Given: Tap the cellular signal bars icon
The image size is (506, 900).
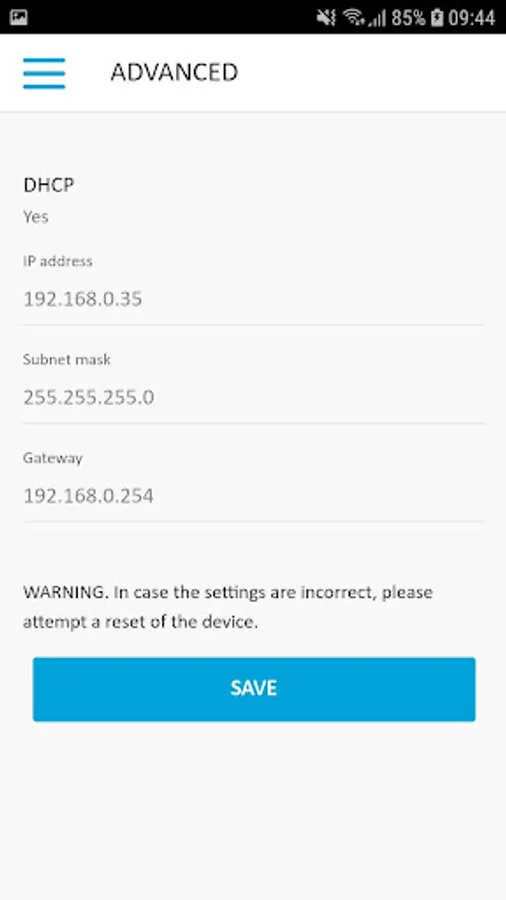Looking at the screenshot, I should (x=376, y=18).
